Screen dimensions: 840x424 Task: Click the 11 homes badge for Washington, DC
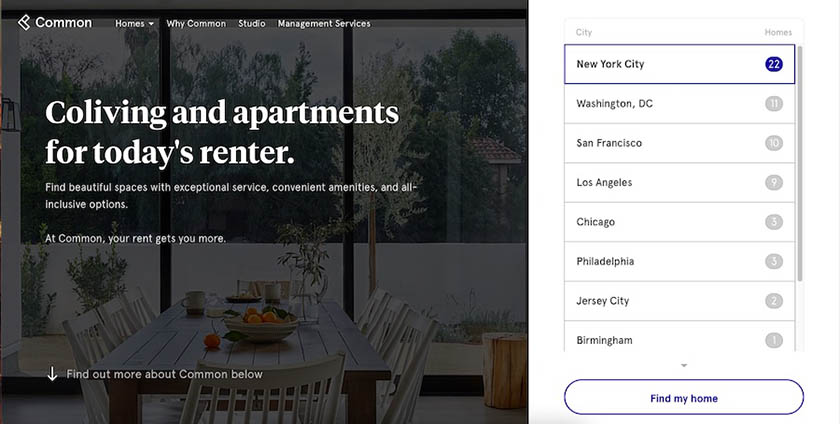tap(774, 103)
